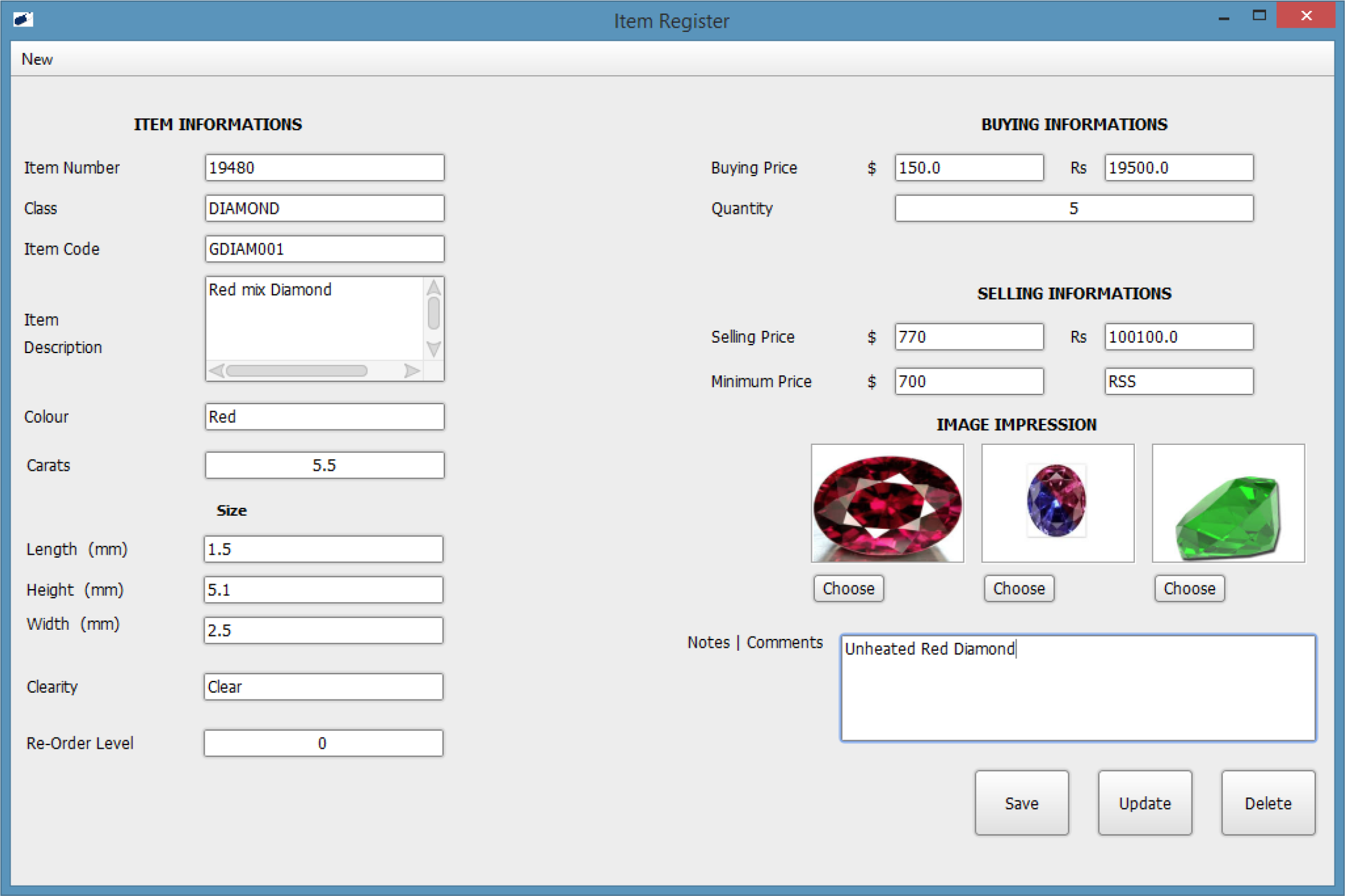Click the Item Number field
Image resolution: width=1345 pixels, height=896 pixels.
click(324, 168)
